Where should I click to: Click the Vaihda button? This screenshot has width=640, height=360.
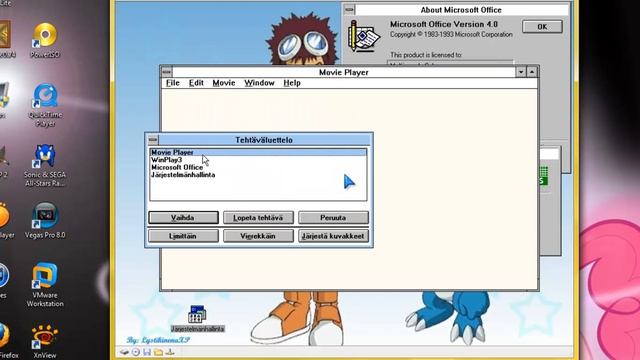coord(183,218)
